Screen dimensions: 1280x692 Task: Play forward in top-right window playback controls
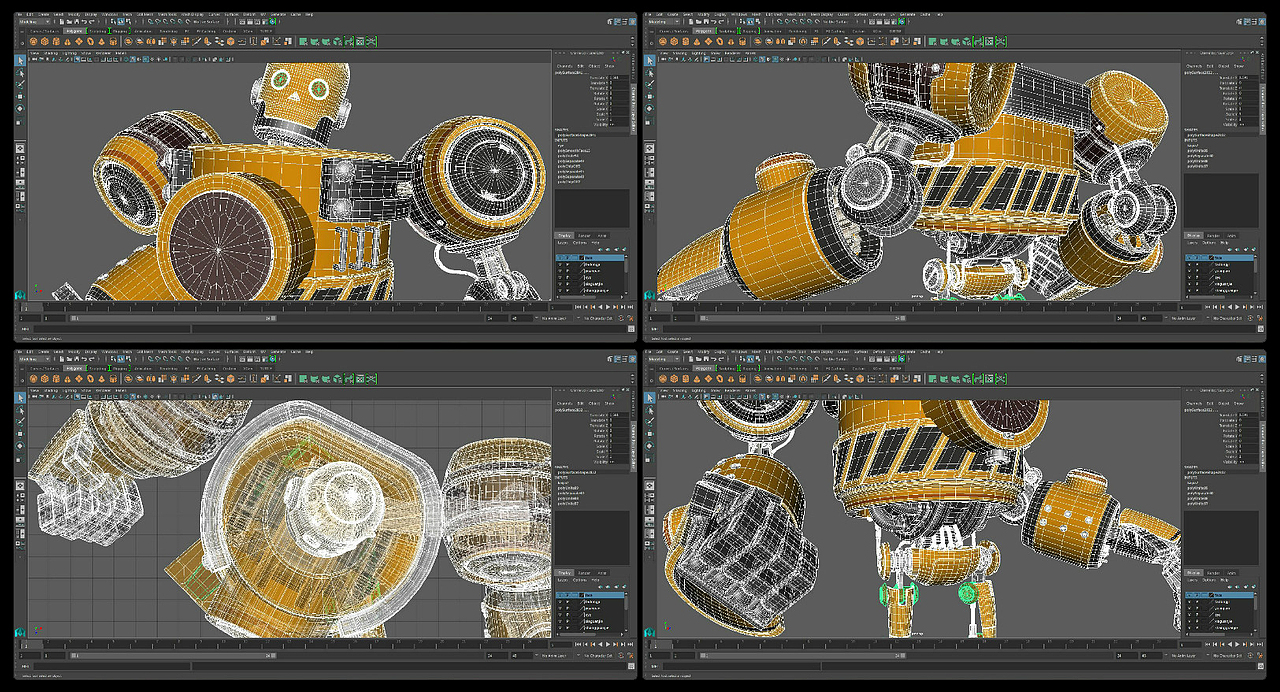pos(1239,307)
